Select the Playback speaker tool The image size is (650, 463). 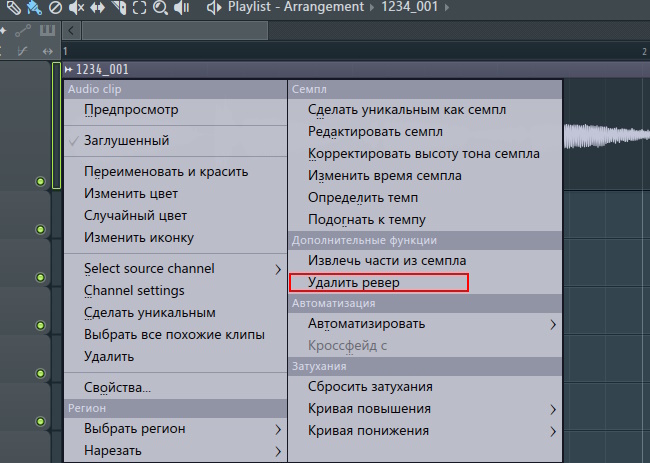tap(182, 7)
